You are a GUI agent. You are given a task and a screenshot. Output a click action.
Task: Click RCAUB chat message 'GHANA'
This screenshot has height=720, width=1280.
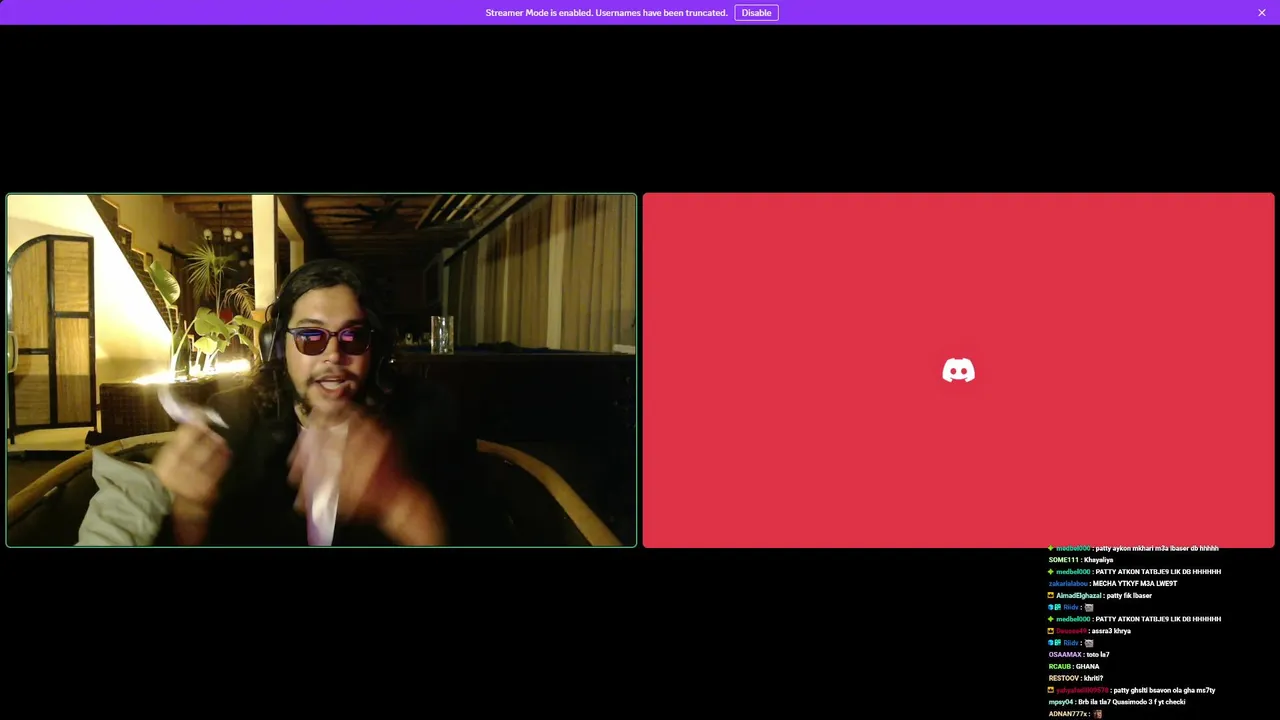pos(1087,667)
